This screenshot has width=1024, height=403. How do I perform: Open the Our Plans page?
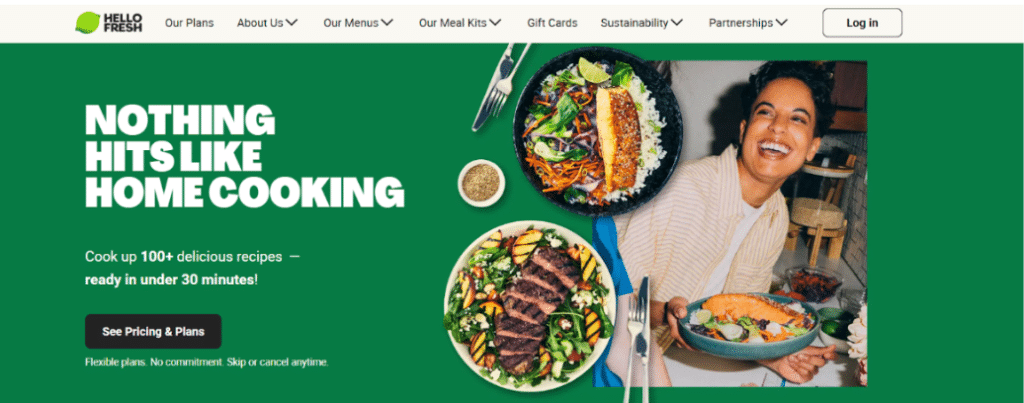point(189,23)
